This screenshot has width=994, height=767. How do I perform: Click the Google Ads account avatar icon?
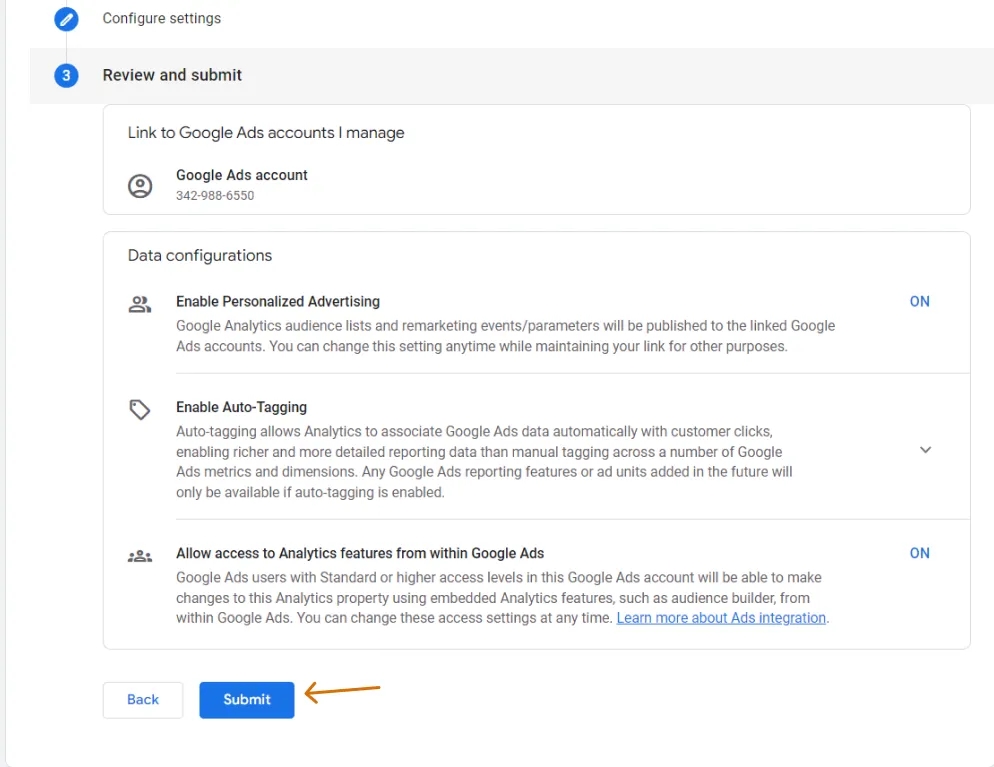(x=140, y=186)
